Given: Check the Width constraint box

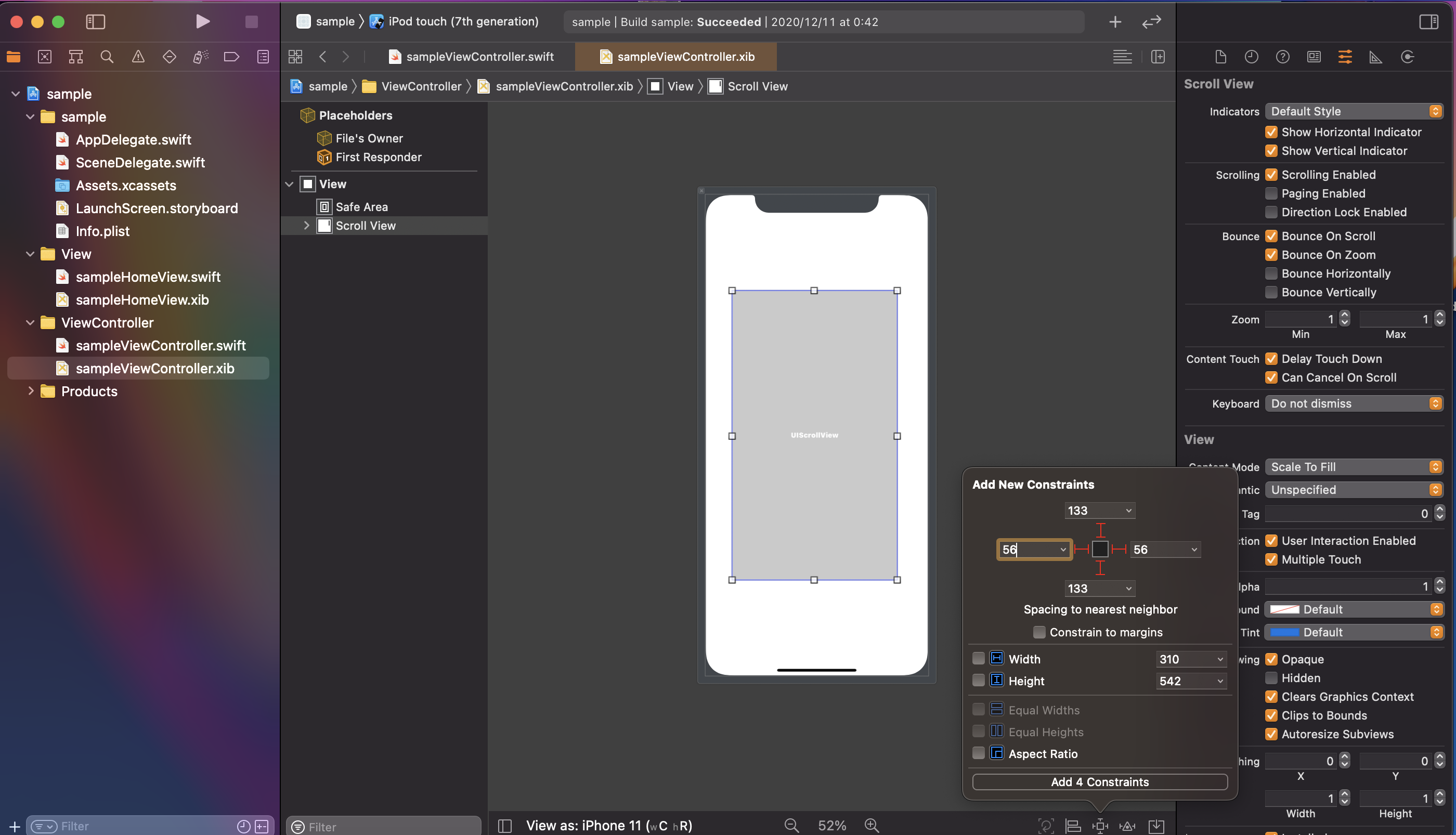Looking at the screenshot, I should (978, 658).
